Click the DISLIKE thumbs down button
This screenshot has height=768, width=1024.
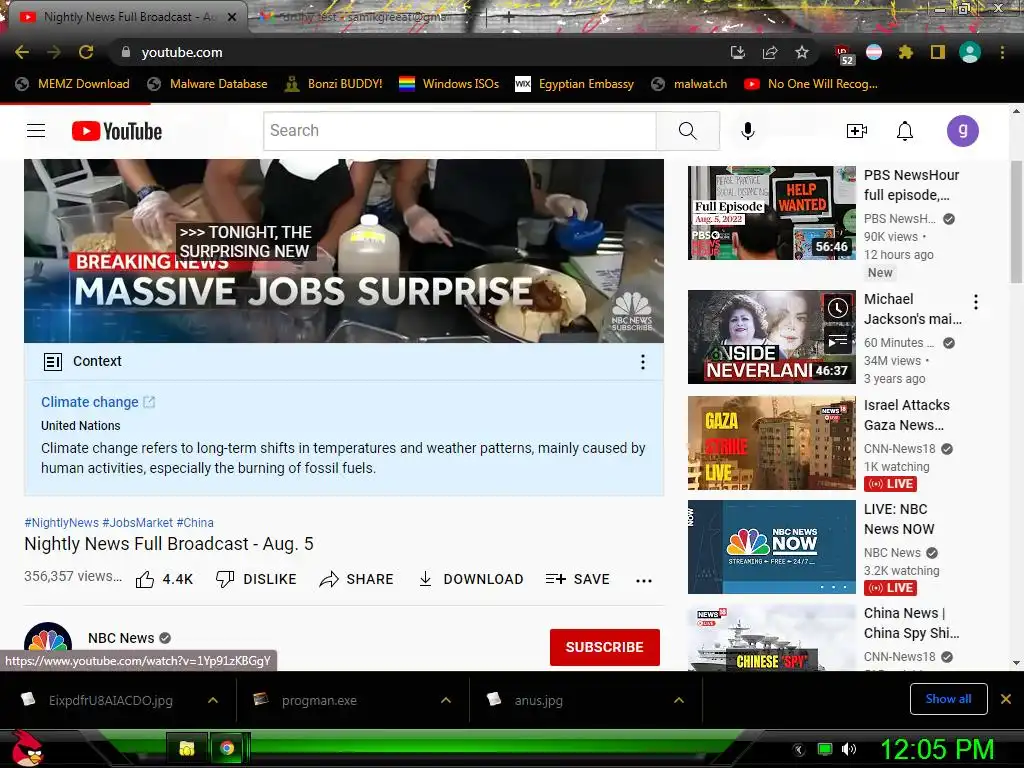256,579
